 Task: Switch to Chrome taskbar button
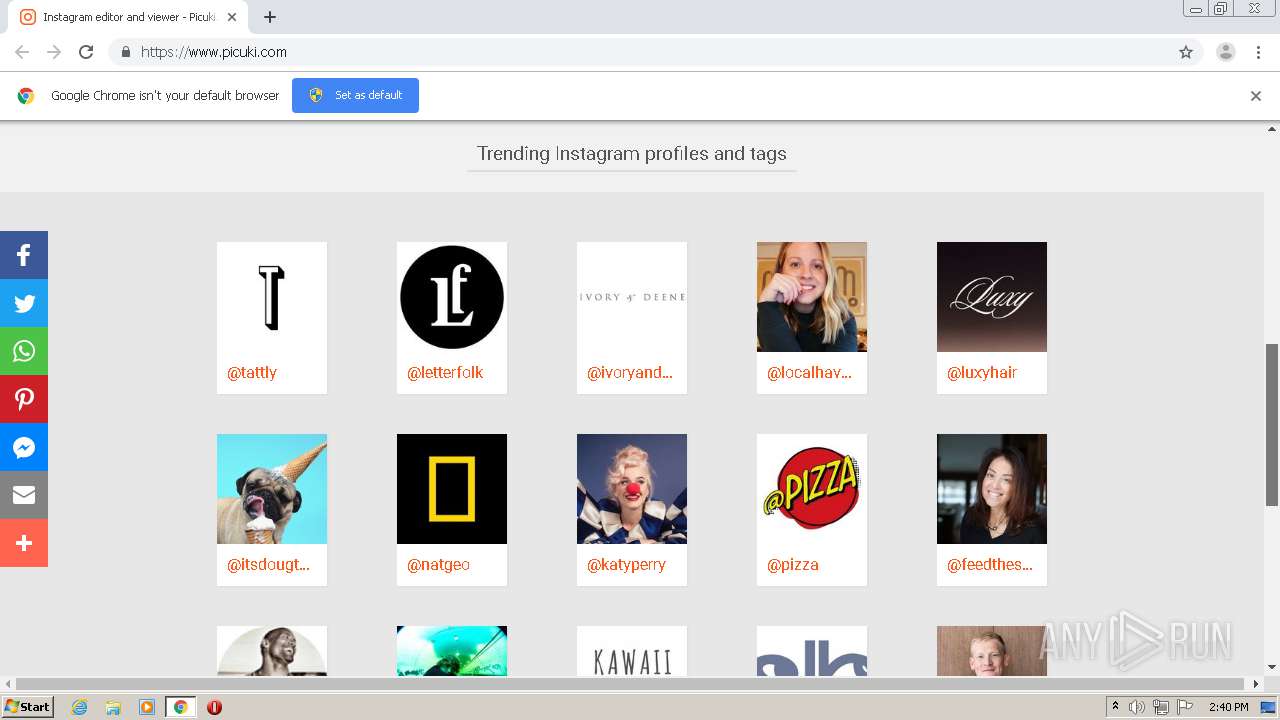click(x=181, y=707)
